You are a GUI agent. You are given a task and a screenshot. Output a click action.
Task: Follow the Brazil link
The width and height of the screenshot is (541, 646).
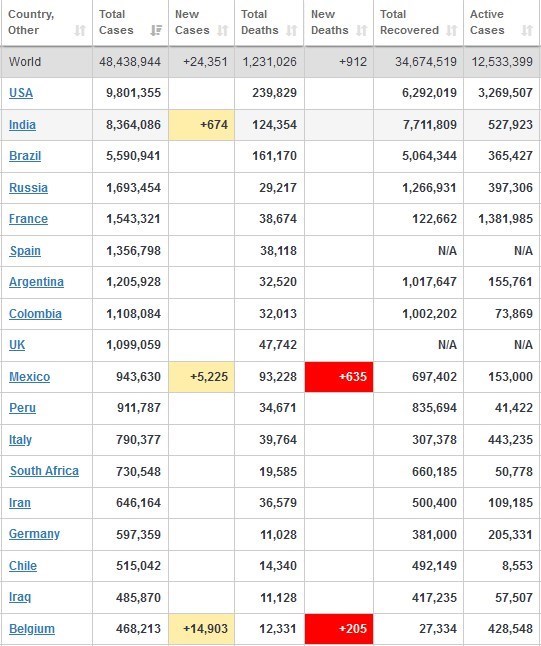[25, 156]
